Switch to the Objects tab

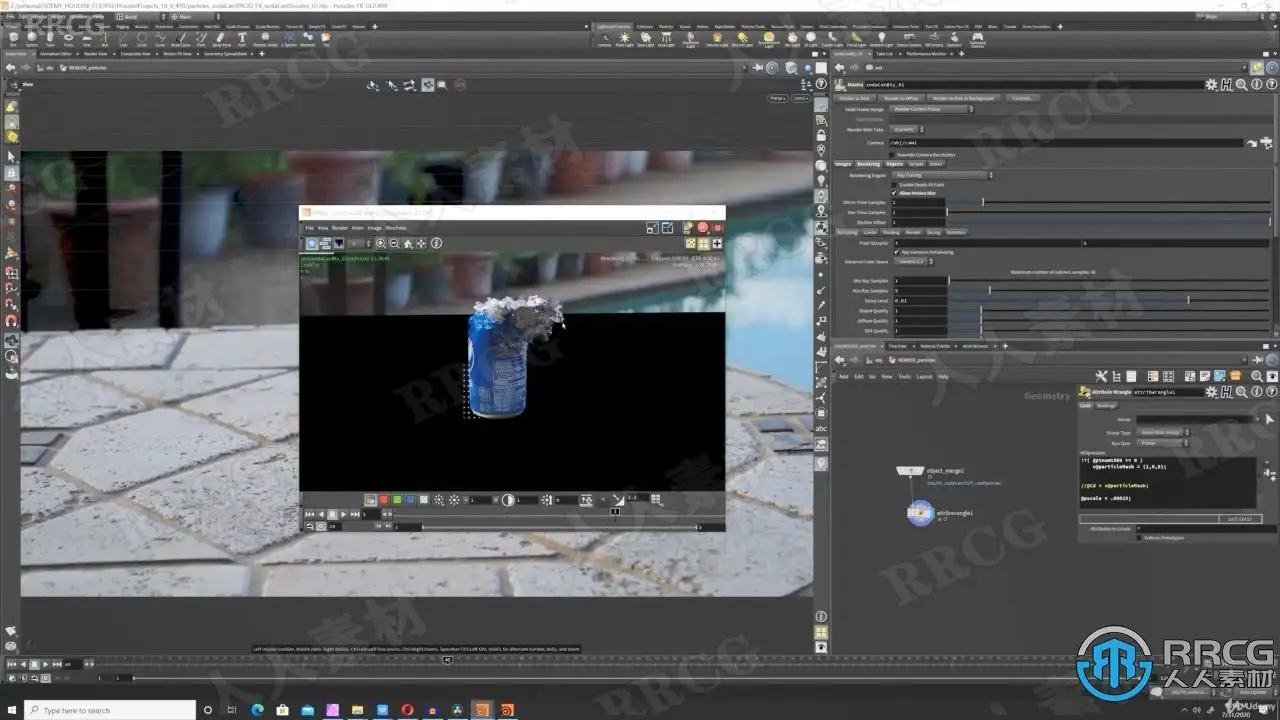pyautogui.click(x=894, y=164)
